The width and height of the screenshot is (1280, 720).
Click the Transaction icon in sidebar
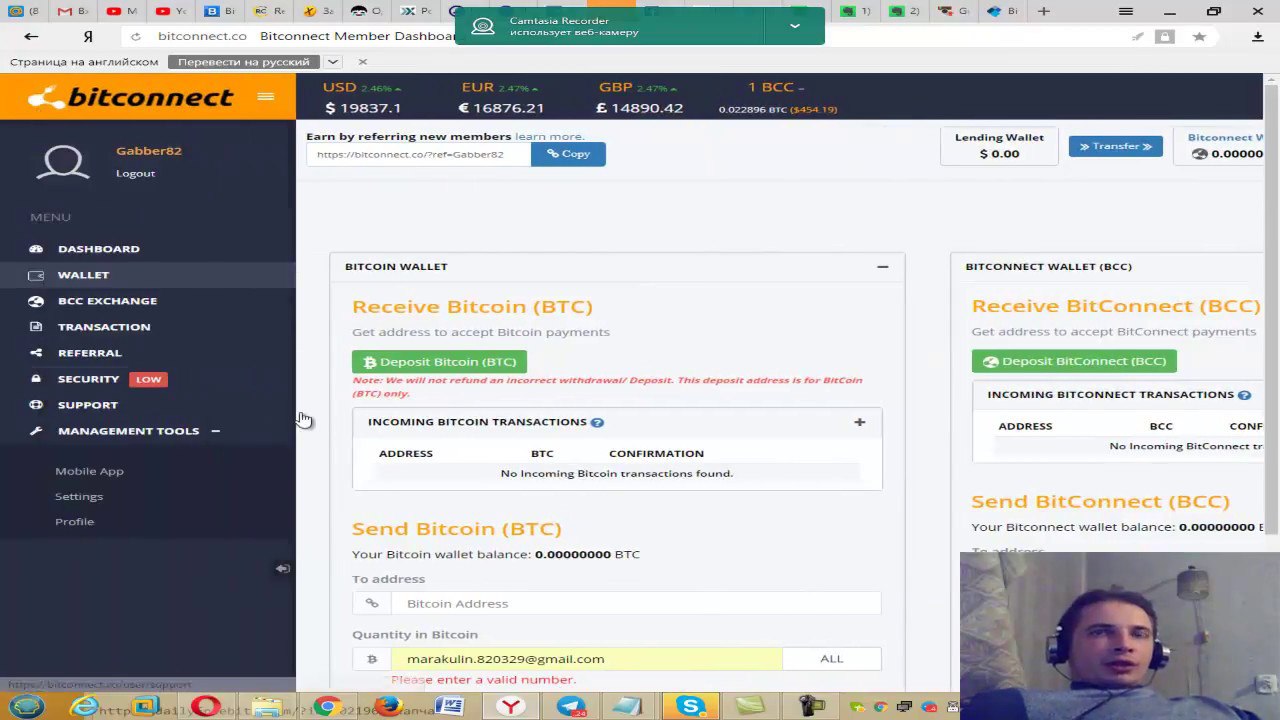36,327
